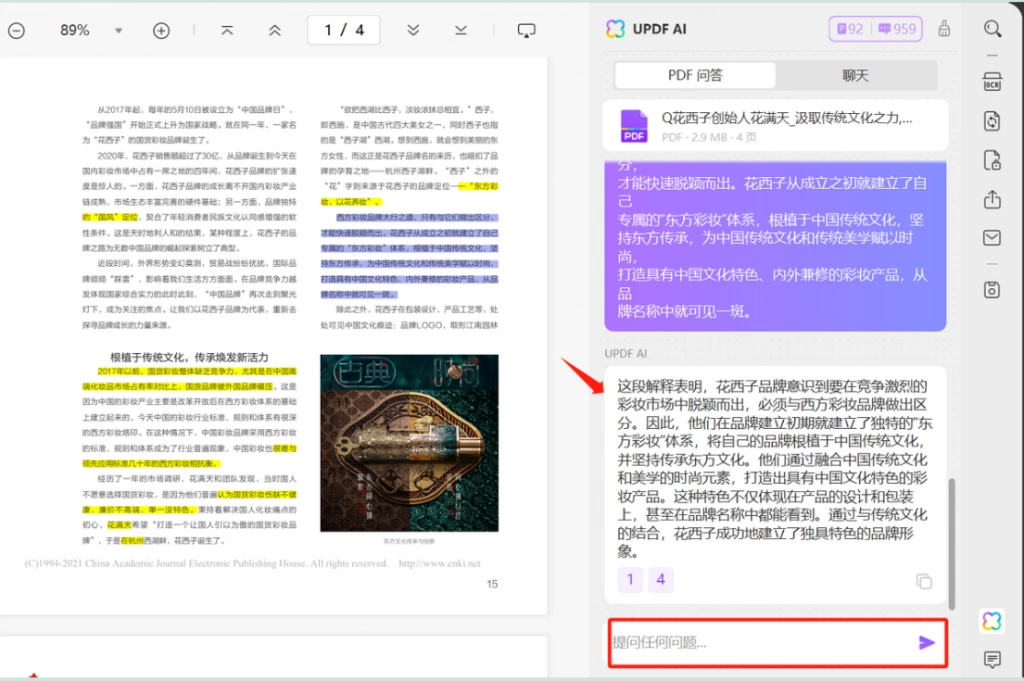The width and height of the screenshot is (1024, 681).
Task: Open the search magnifier icon
Action: (992, 29)
